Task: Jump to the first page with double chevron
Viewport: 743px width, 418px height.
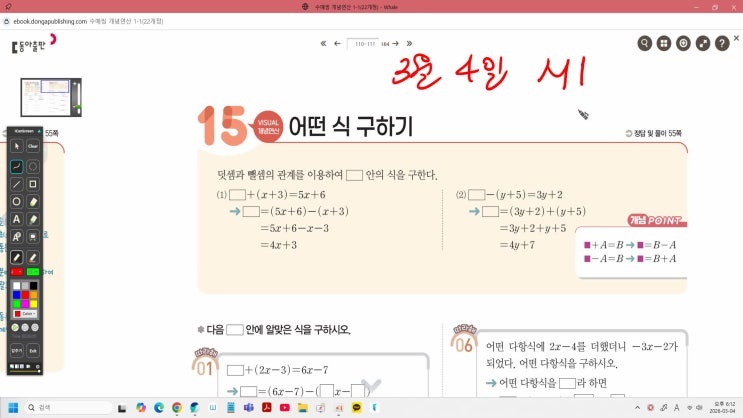Action: pyautogui.click(x=323, y=43)
